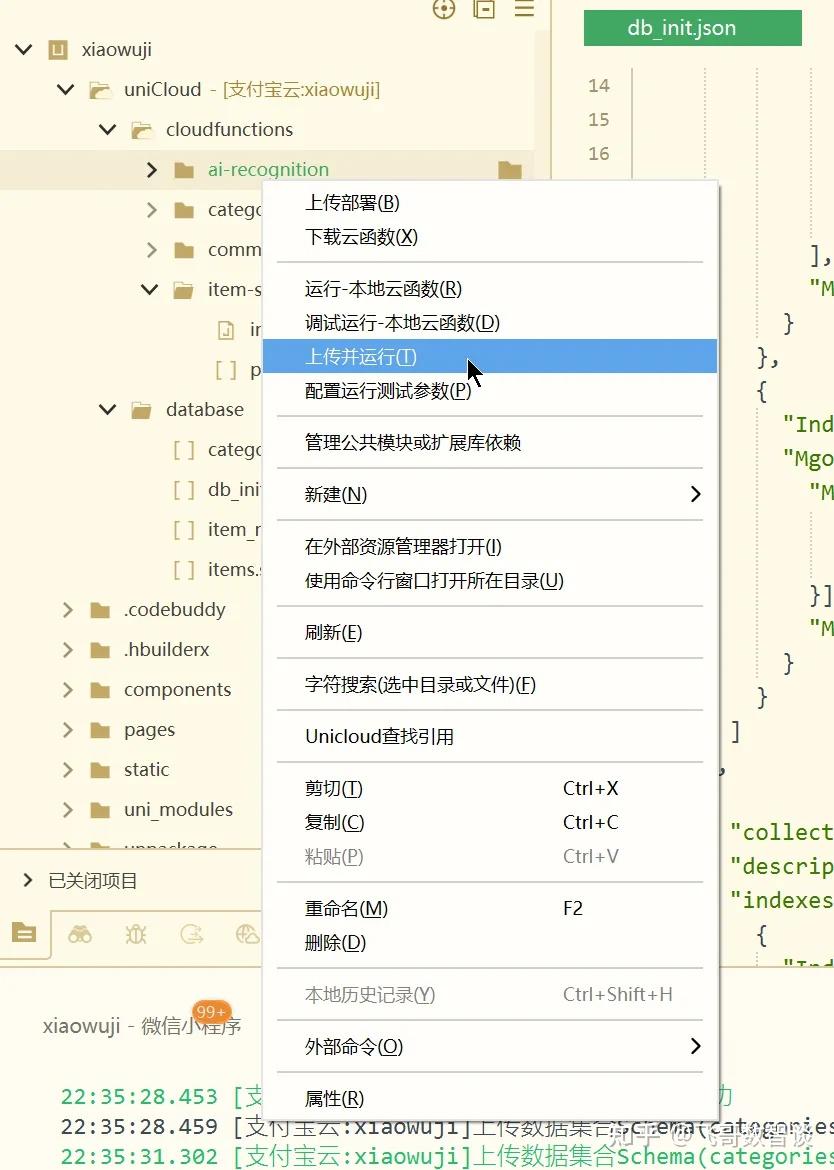Open the 新建 submenu
Image resolution: width=834 pixels, height=1170 pixels.
click(336, 495)
